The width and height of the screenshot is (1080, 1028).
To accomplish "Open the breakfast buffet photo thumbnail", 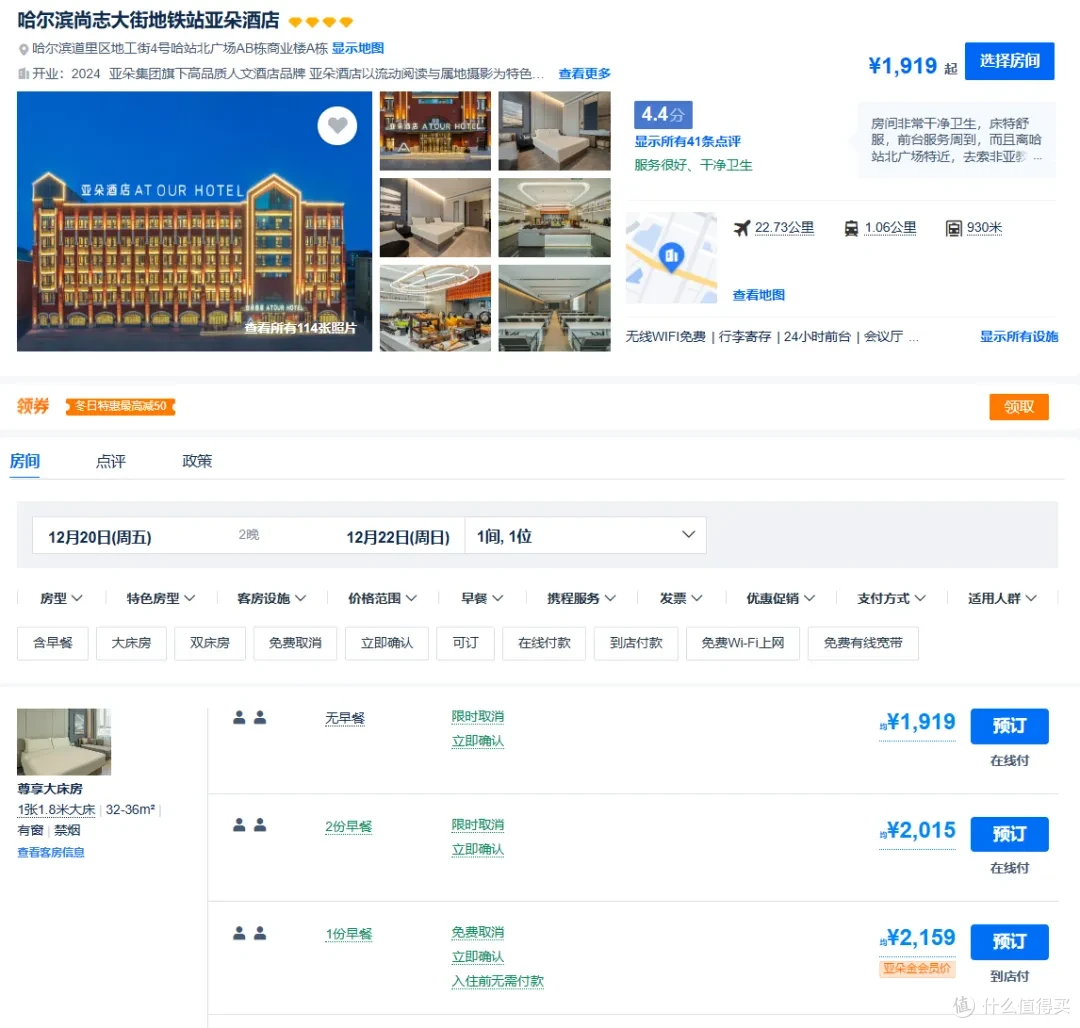I will [x=435, y=308].
